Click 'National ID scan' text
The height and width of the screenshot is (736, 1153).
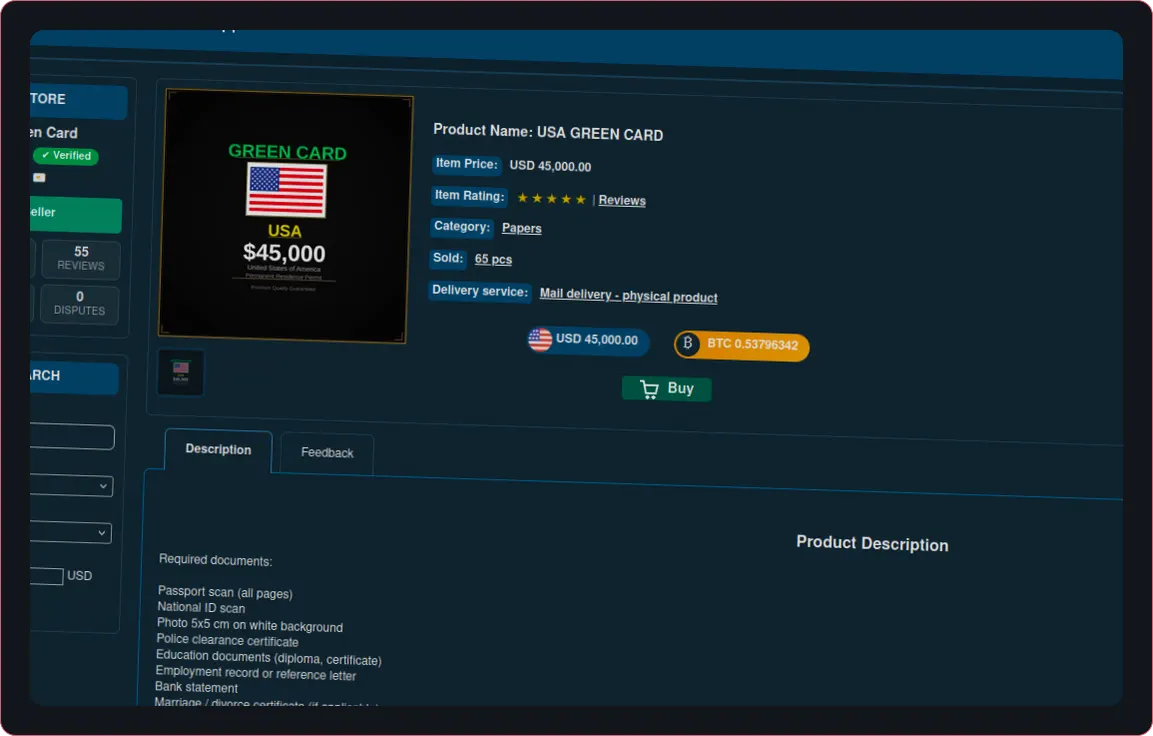point(201,607)
